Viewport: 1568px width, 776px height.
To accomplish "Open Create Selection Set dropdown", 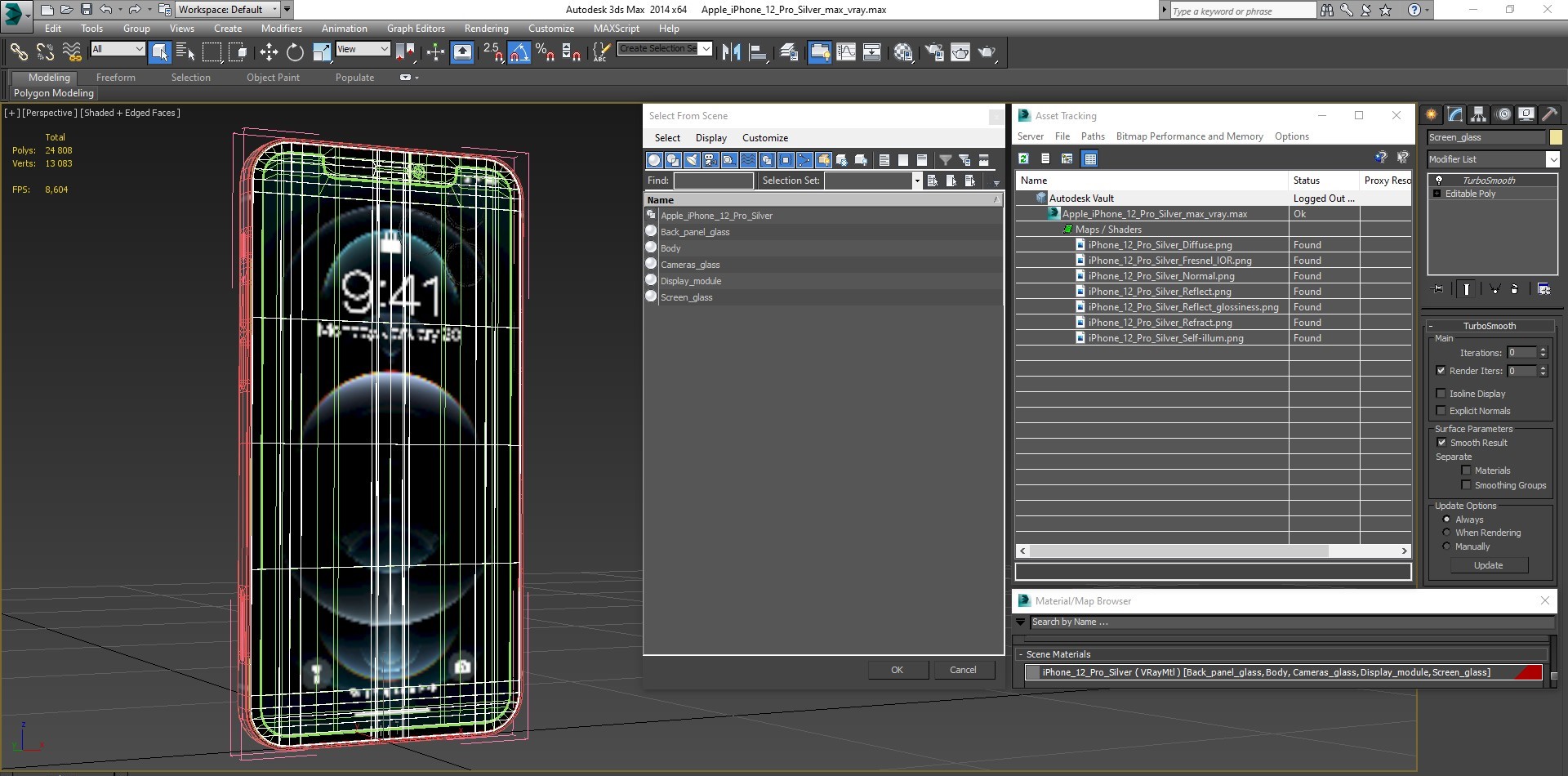I will 706,48.
